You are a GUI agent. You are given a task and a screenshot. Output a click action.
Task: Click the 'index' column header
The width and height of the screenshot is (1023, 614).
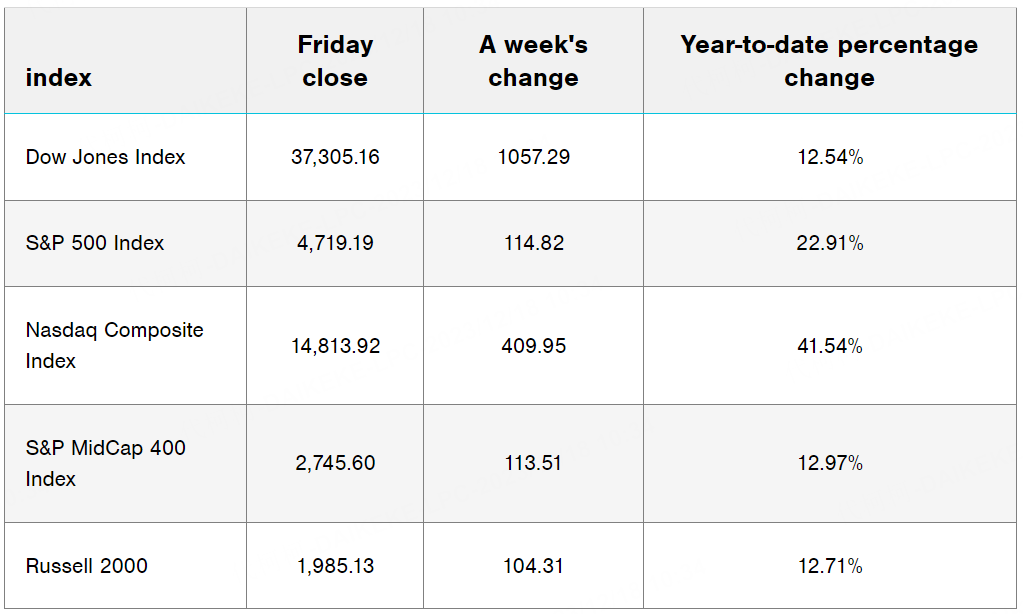click(59, 78)
